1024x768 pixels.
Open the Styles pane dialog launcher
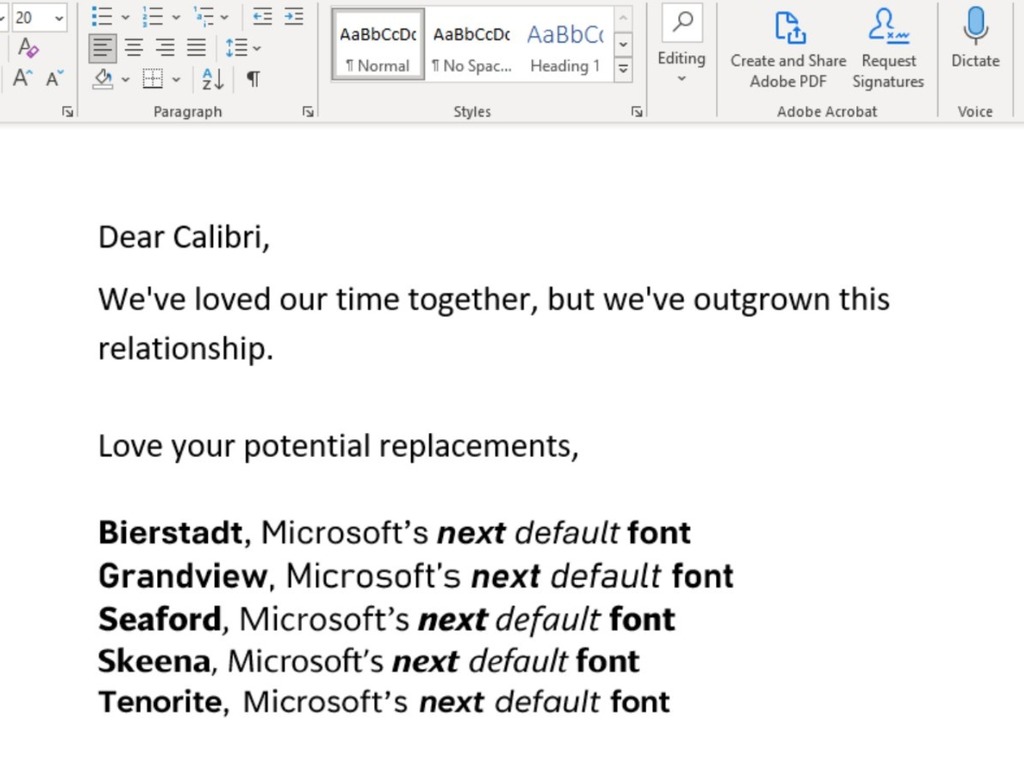pyautogui.click(x=637, y=112)
